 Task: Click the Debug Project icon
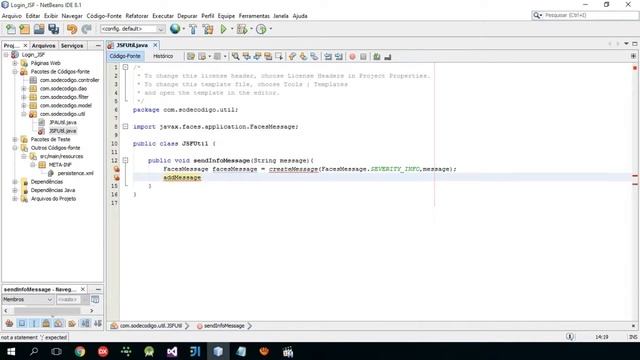pyautogui.click(x=242, y=29)
